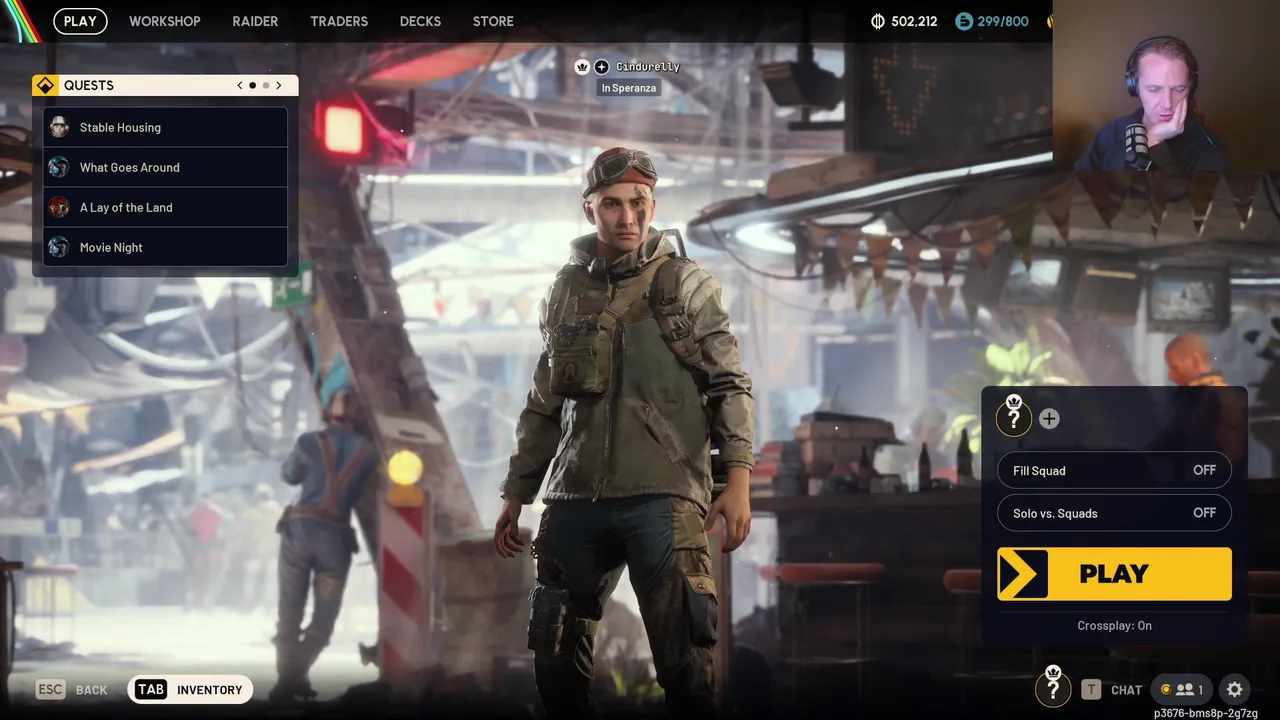1280x720 pixels.
Task: Click the A Lay of the Land portrait
Action: (x=59, y=207)
